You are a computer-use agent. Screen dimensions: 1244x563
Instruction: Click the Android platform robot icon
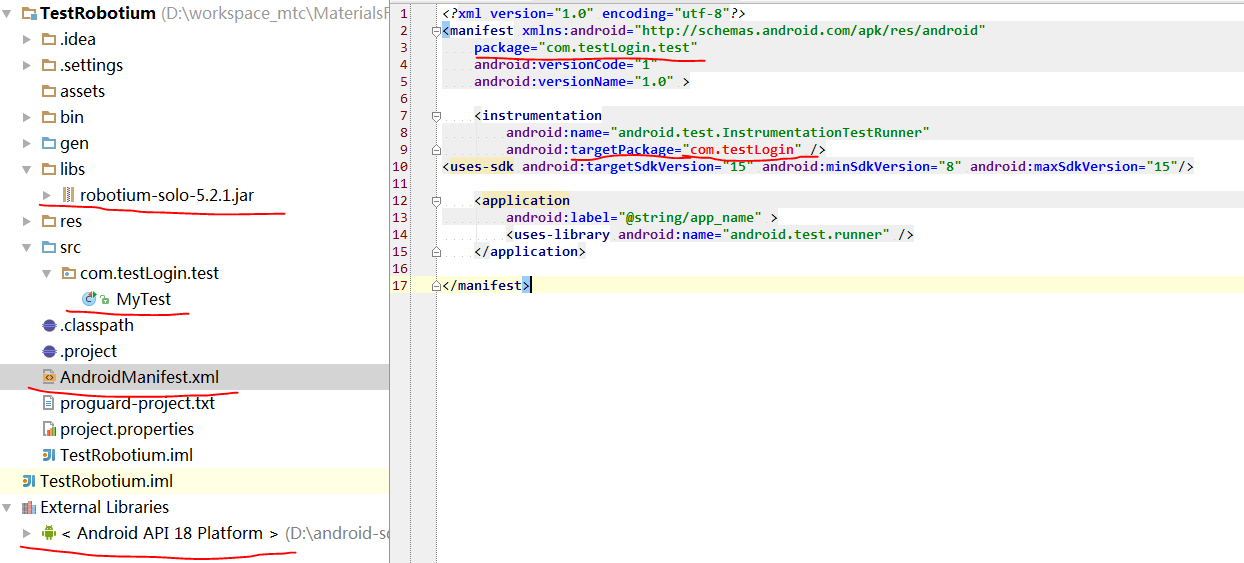point(48,534)
